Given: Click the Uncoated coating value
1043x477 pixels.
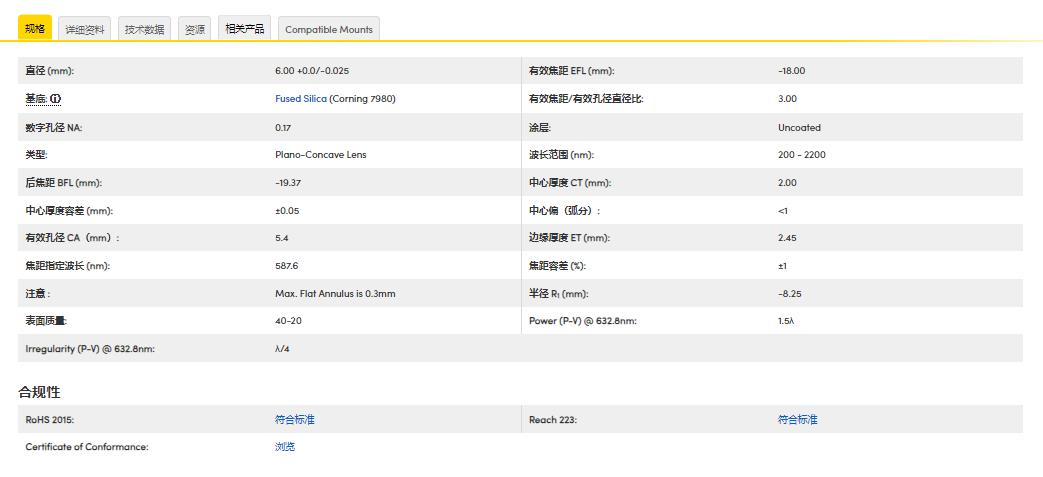Looking at the screenshot, I should point(799,127).
